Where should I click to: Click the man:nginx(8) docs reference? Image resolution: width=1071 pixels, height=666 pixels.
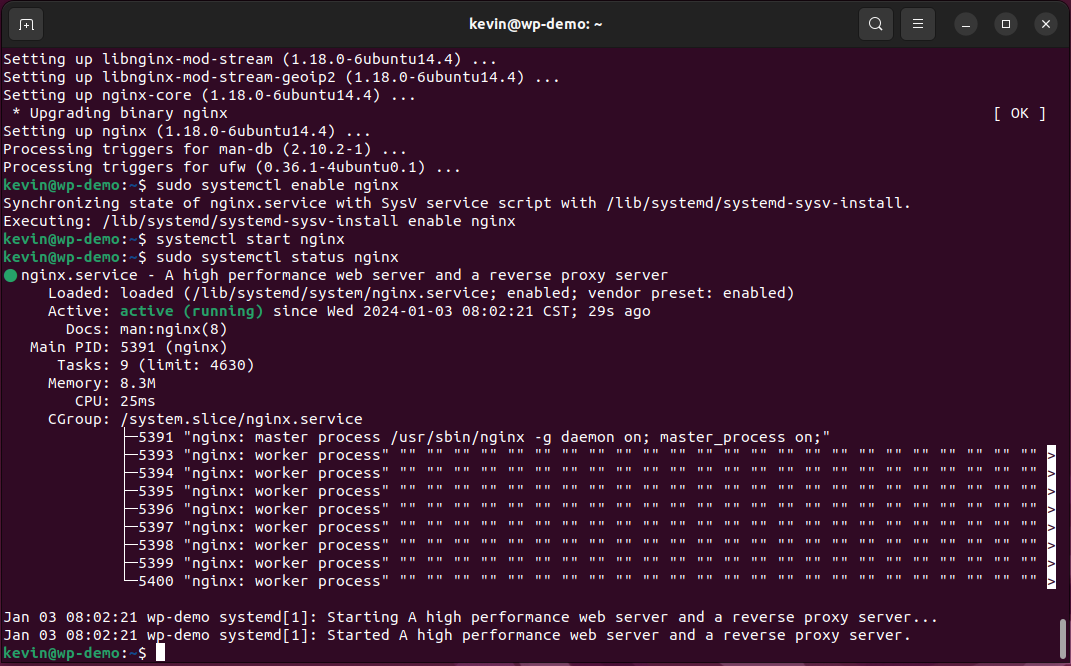click(x=173, y=329)
